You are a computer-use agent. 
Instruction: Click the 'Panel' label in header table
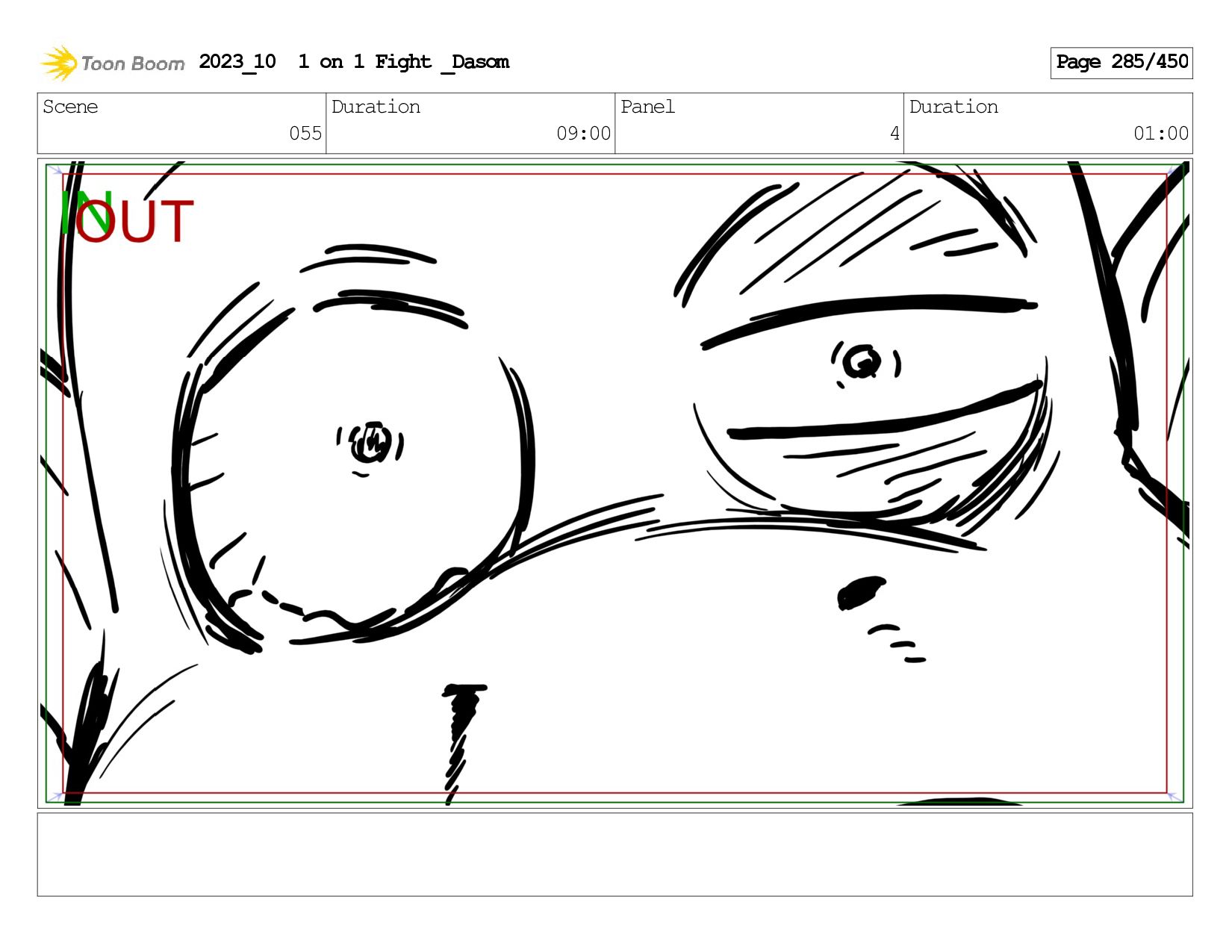pos(647,107)
